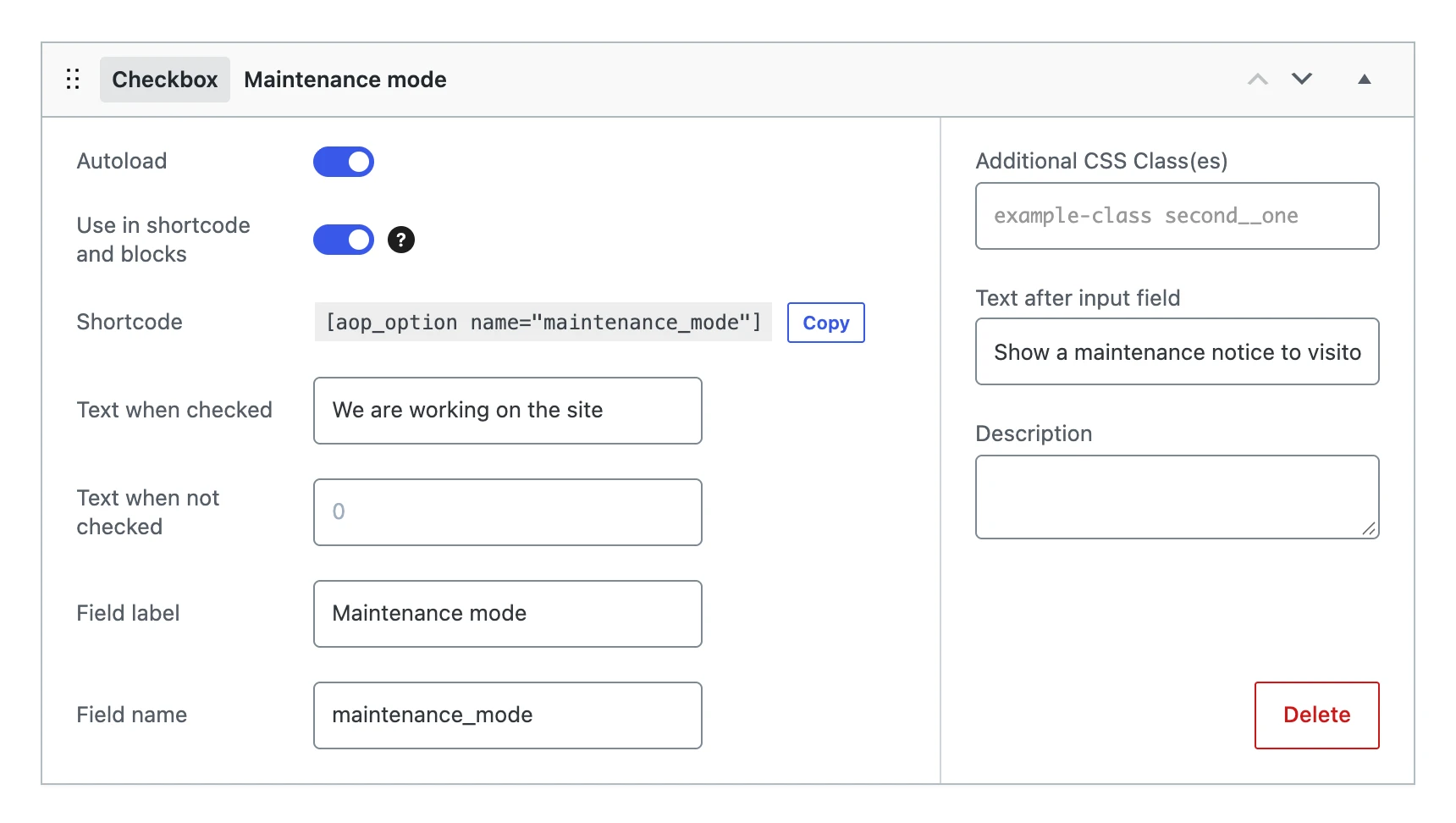
Task: Edit the Field name input
Action: click(508, 715)
